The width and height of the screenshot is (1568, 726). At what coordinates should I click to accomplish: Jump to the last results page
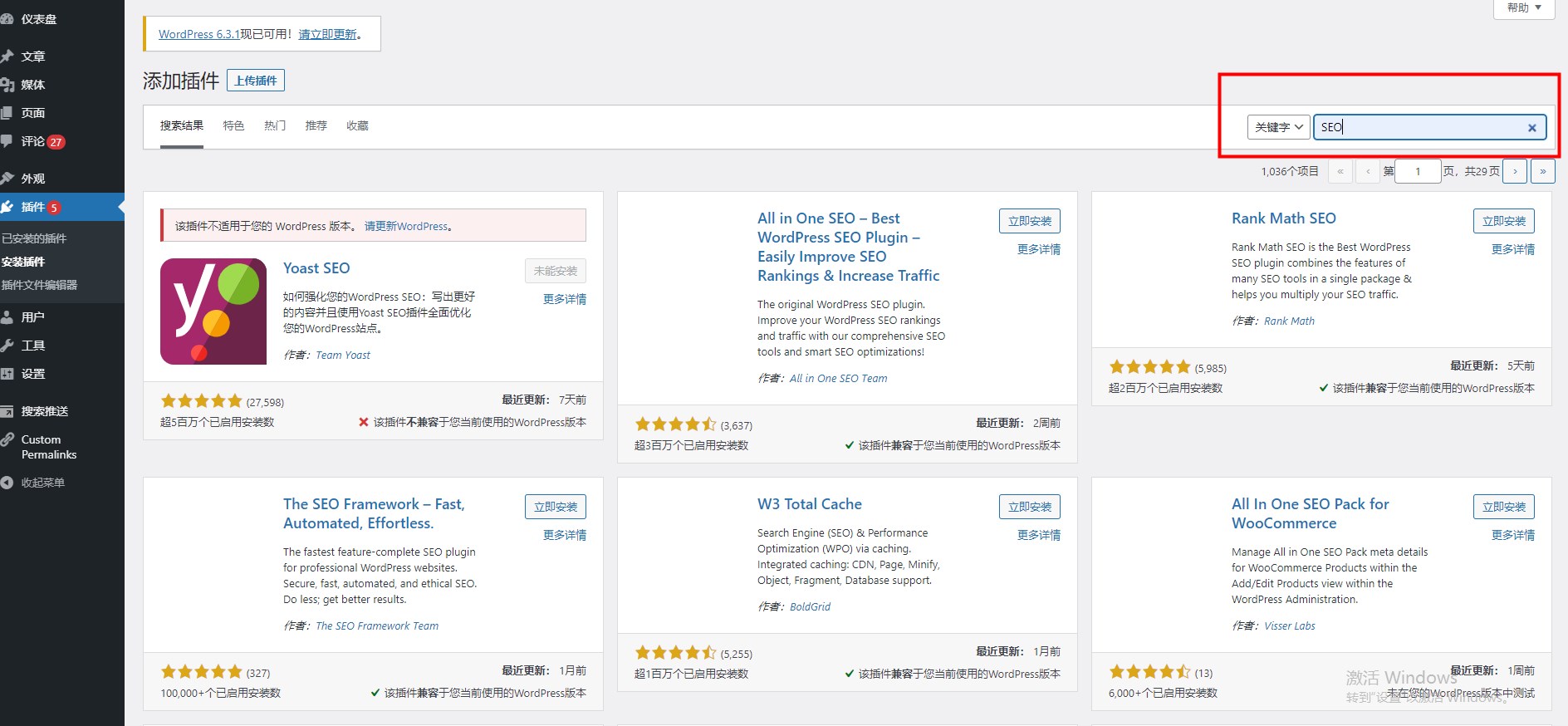point(1543,171)
